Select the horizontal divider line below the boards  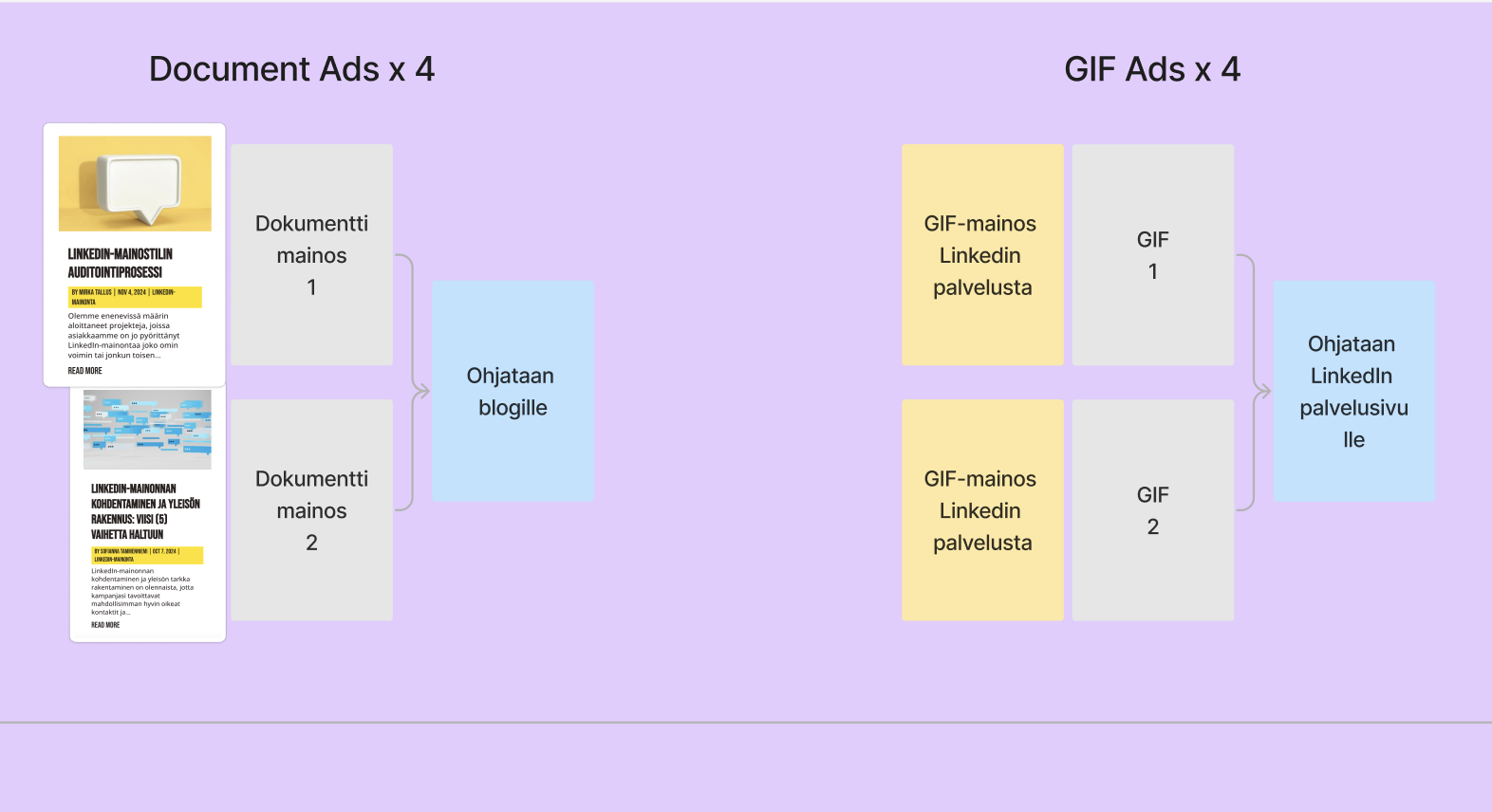(746, 723)
